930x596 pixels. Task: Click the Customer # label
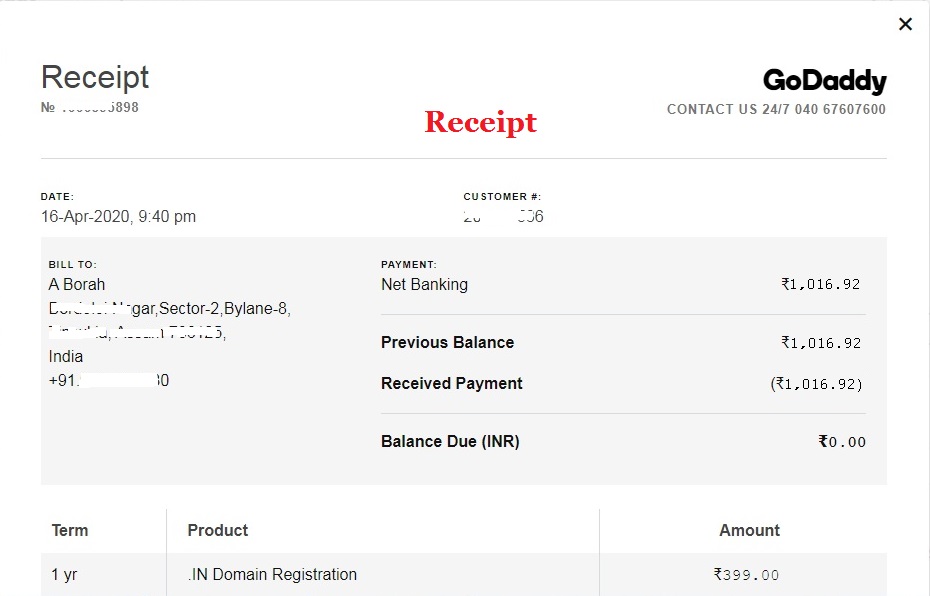(x=502, y=197)
